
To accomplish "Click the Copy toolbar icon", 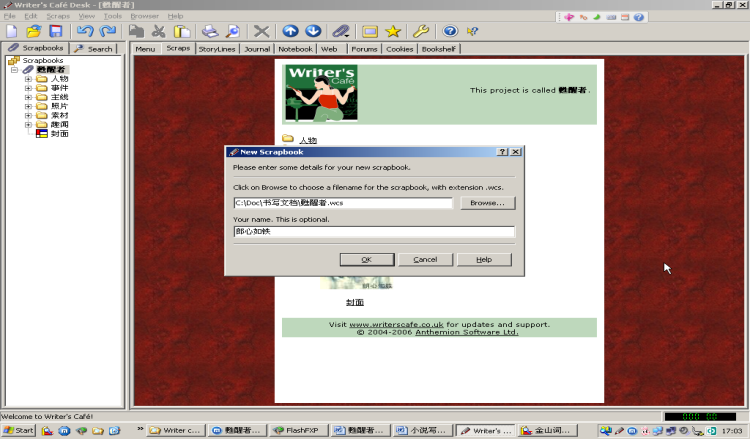I will pos(136,32).
